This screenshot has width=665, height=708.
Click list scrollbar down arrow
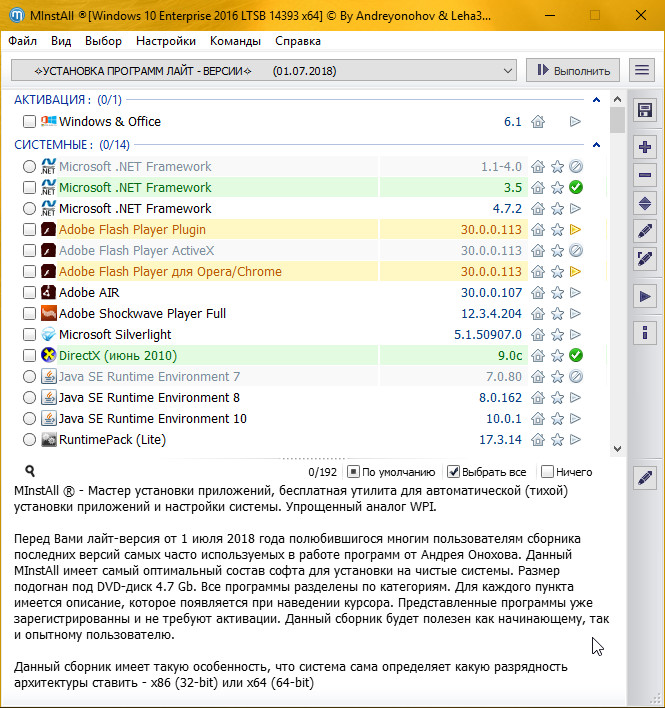(x=617, y=449)
